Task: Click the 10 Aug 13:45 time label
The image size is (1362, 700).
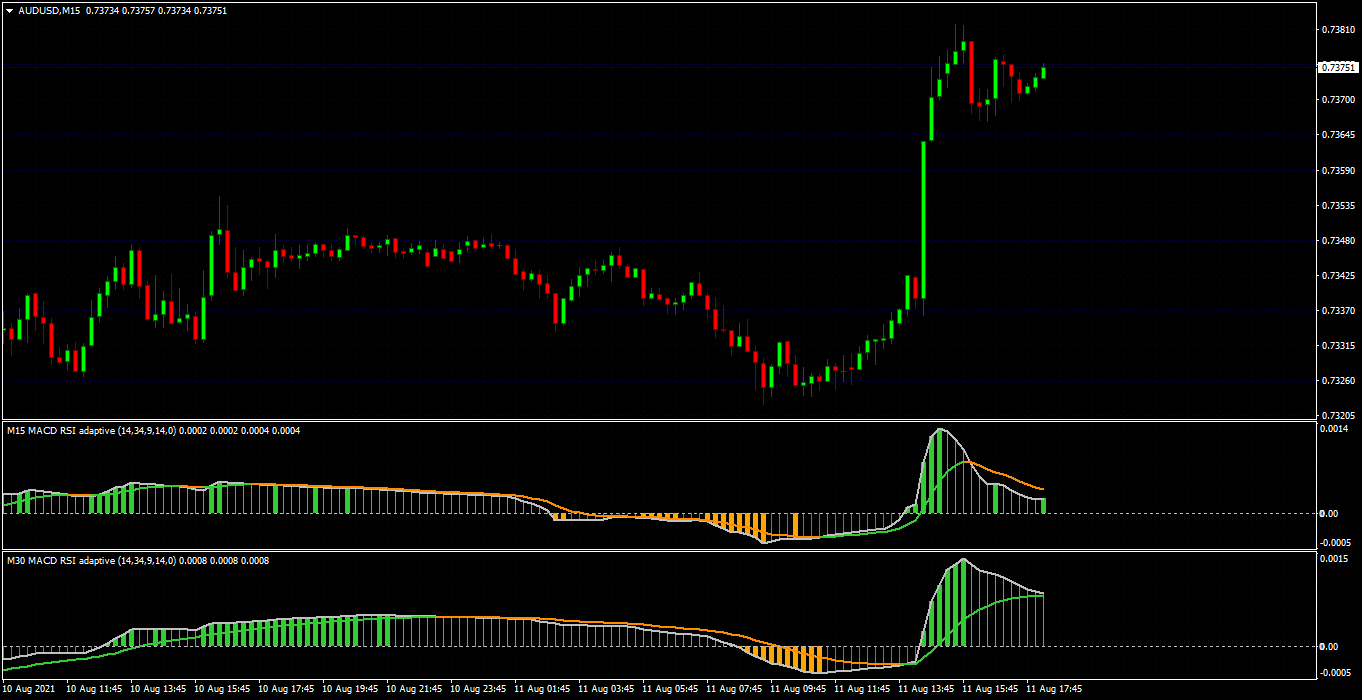Action: click(157, 689)
